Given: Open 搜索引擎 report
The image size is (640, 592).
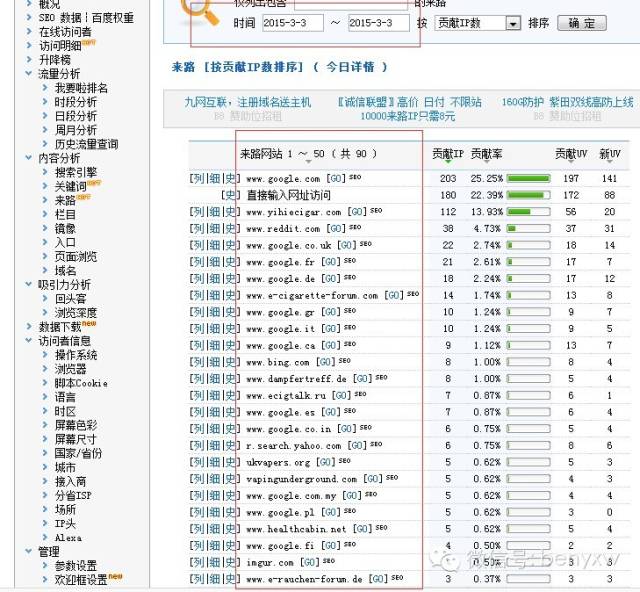Looking at the screenshot, I should point(76,172).
